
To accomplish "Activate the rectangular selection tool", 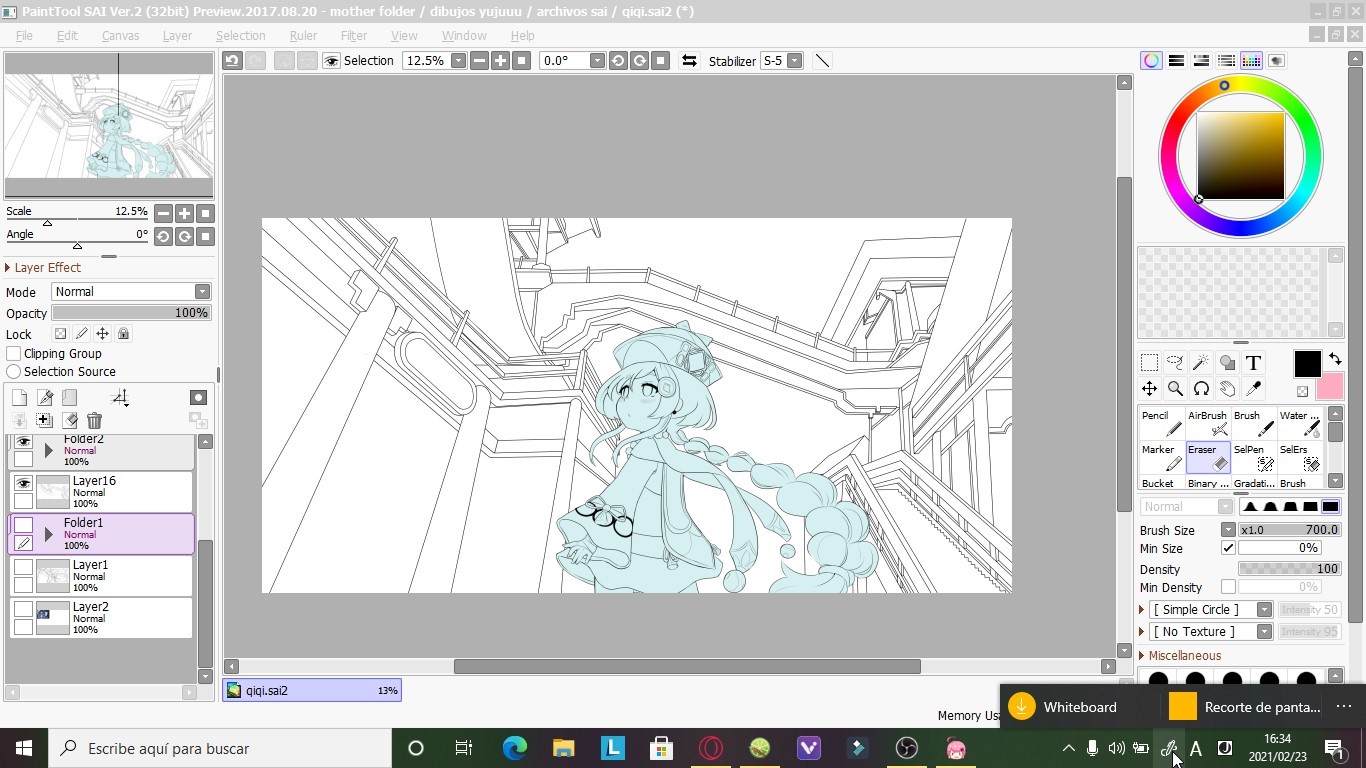I will pos(1150,363).
